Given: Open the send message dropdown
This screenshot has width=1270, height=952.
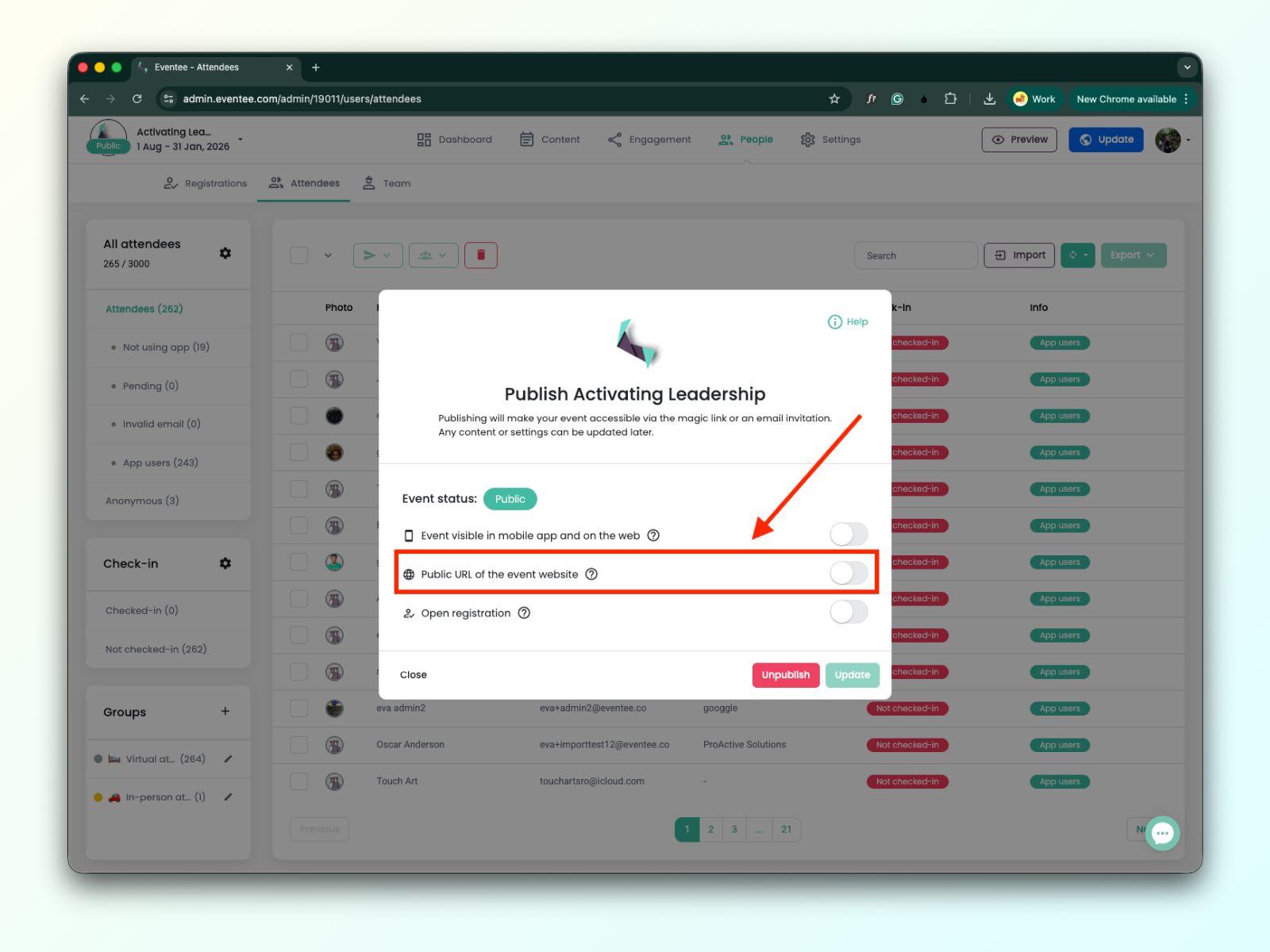Looking at the screenshot, I should point(378,255).
